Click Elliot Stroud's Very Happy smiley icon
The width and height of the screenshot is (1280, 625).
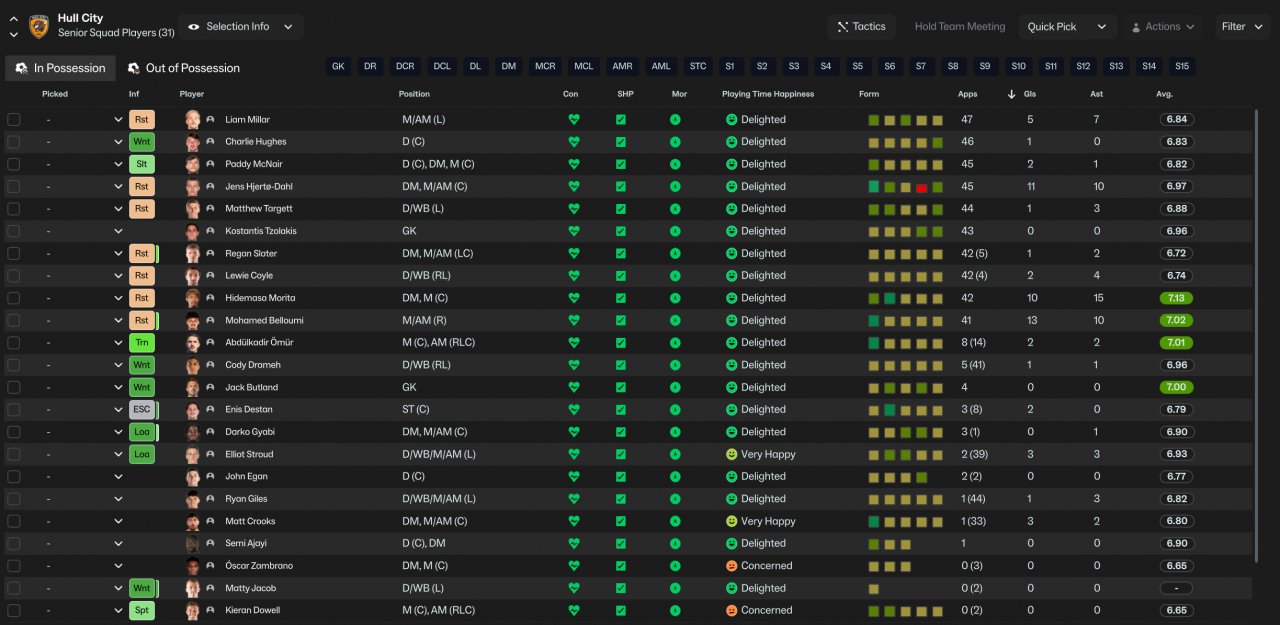tap(732, 454)
